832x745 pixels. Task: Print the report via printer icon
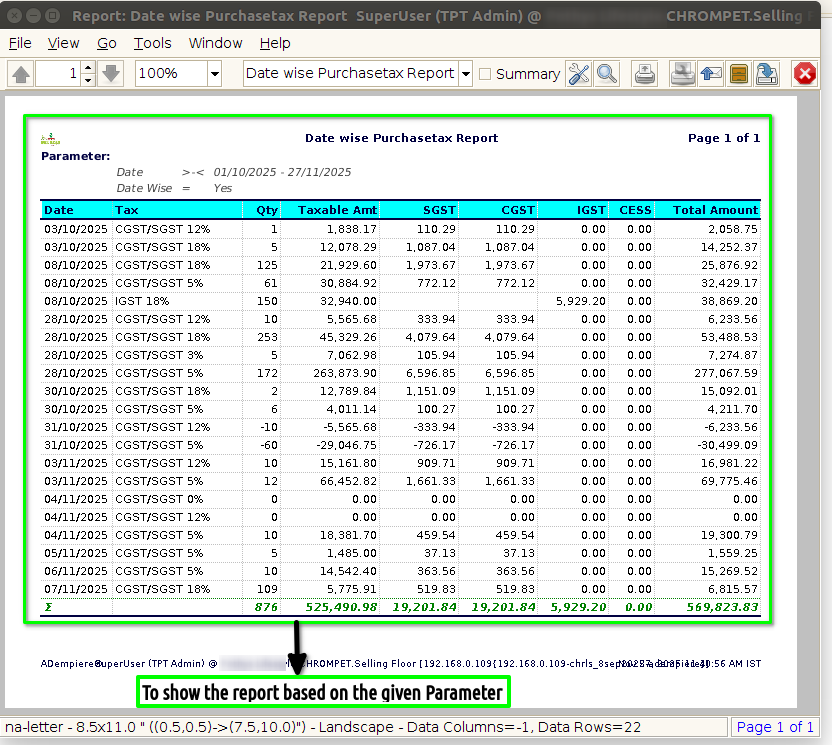pyautogui.click(x=645, y=74)
